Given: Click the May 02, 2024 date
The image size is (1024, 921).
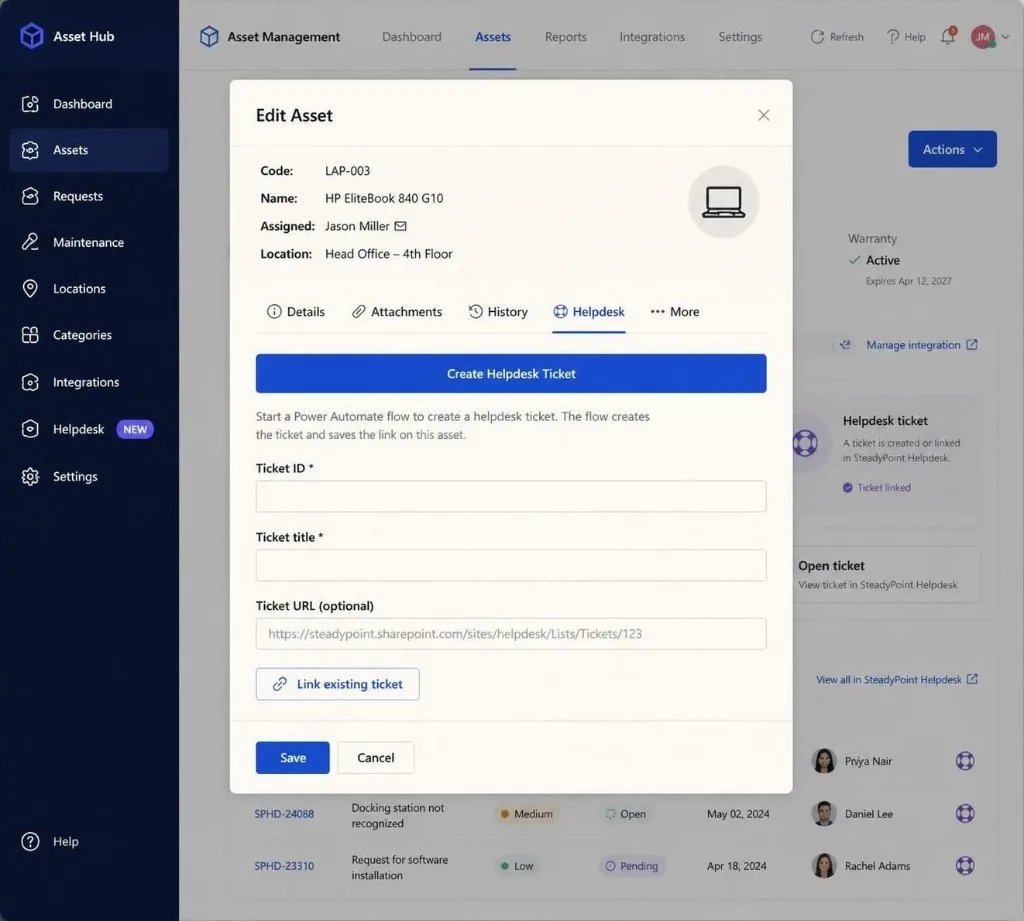Looking at the screenshot, I should pyautogui.click(x=738, y=814).
